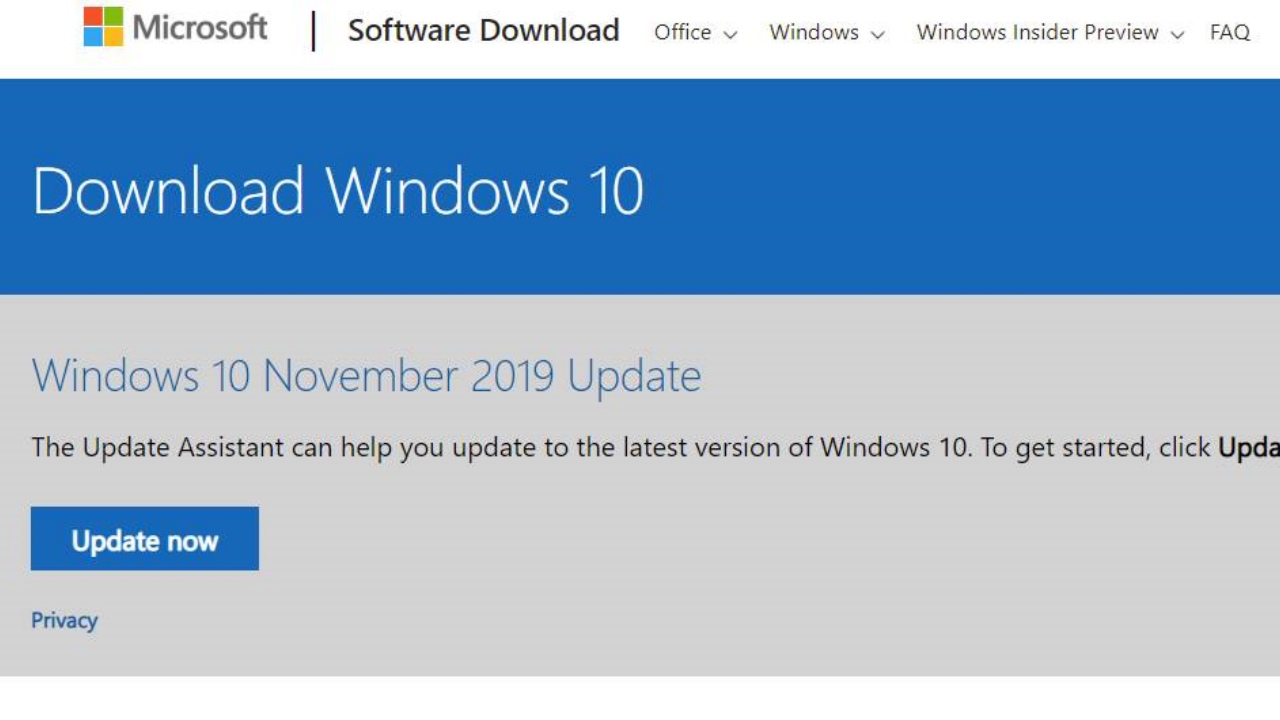Click the Office chevron arrow
This screenshot has height=720, width=1280.
(730, 33)
